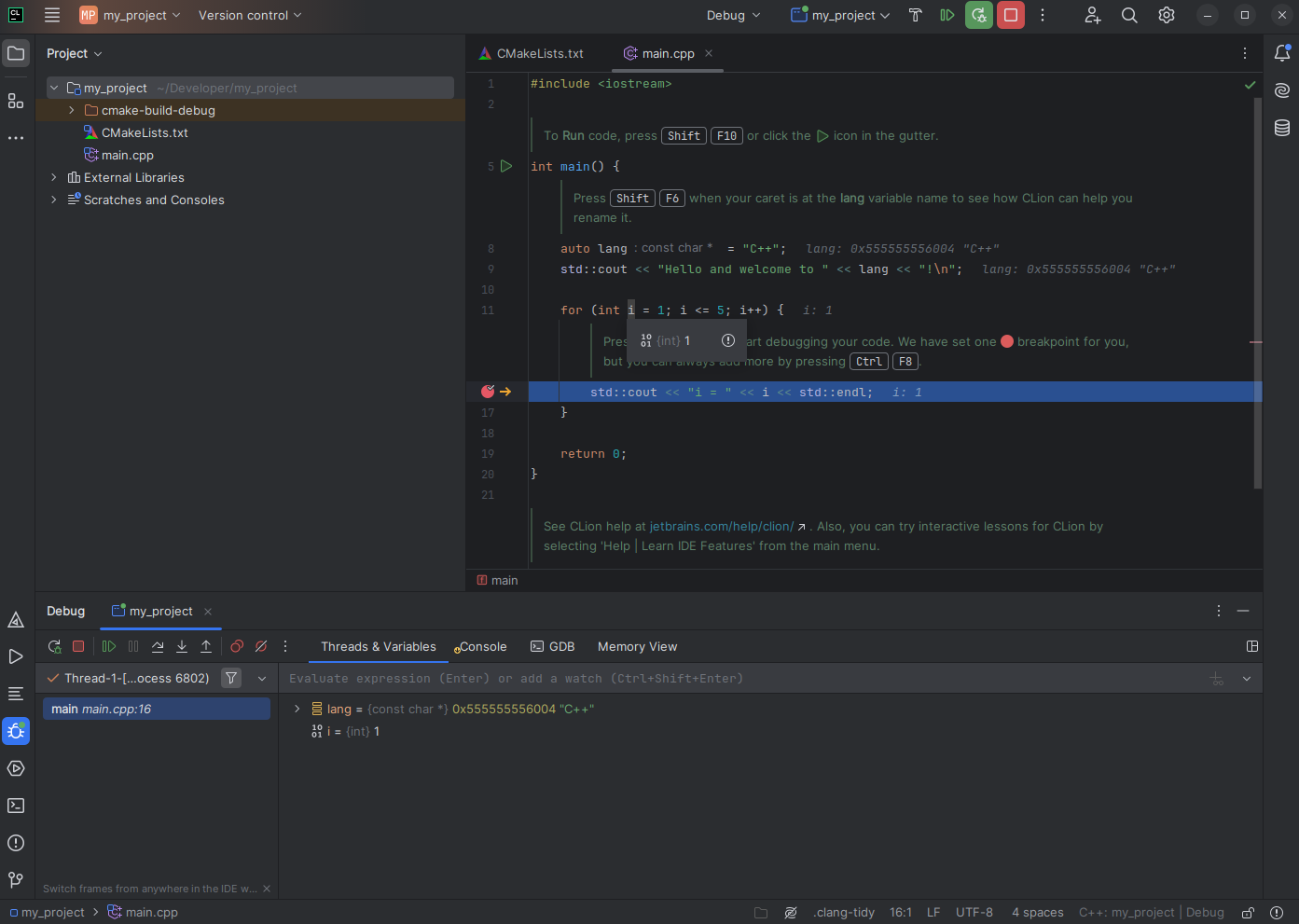Click the green Rerun Debug button
Screen dimensions: 1299x924
click(979, 15)
